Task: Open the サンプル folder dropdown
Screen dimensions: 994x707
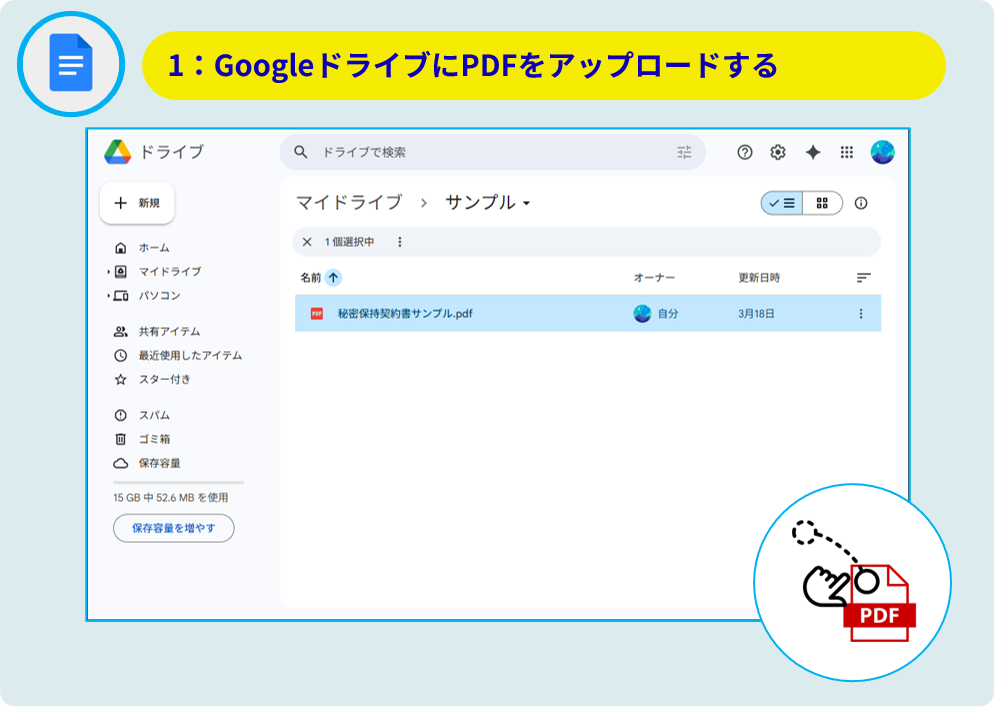Action: point(526,204)
